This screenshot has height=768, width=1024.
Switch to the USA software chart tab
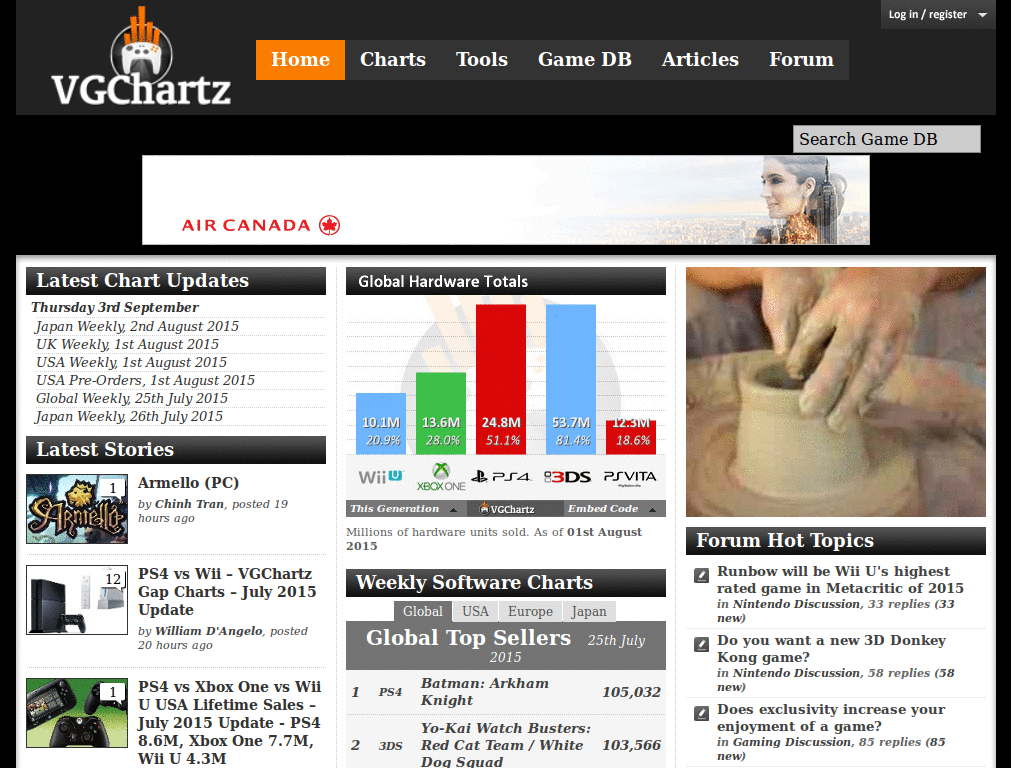(475, 611)
